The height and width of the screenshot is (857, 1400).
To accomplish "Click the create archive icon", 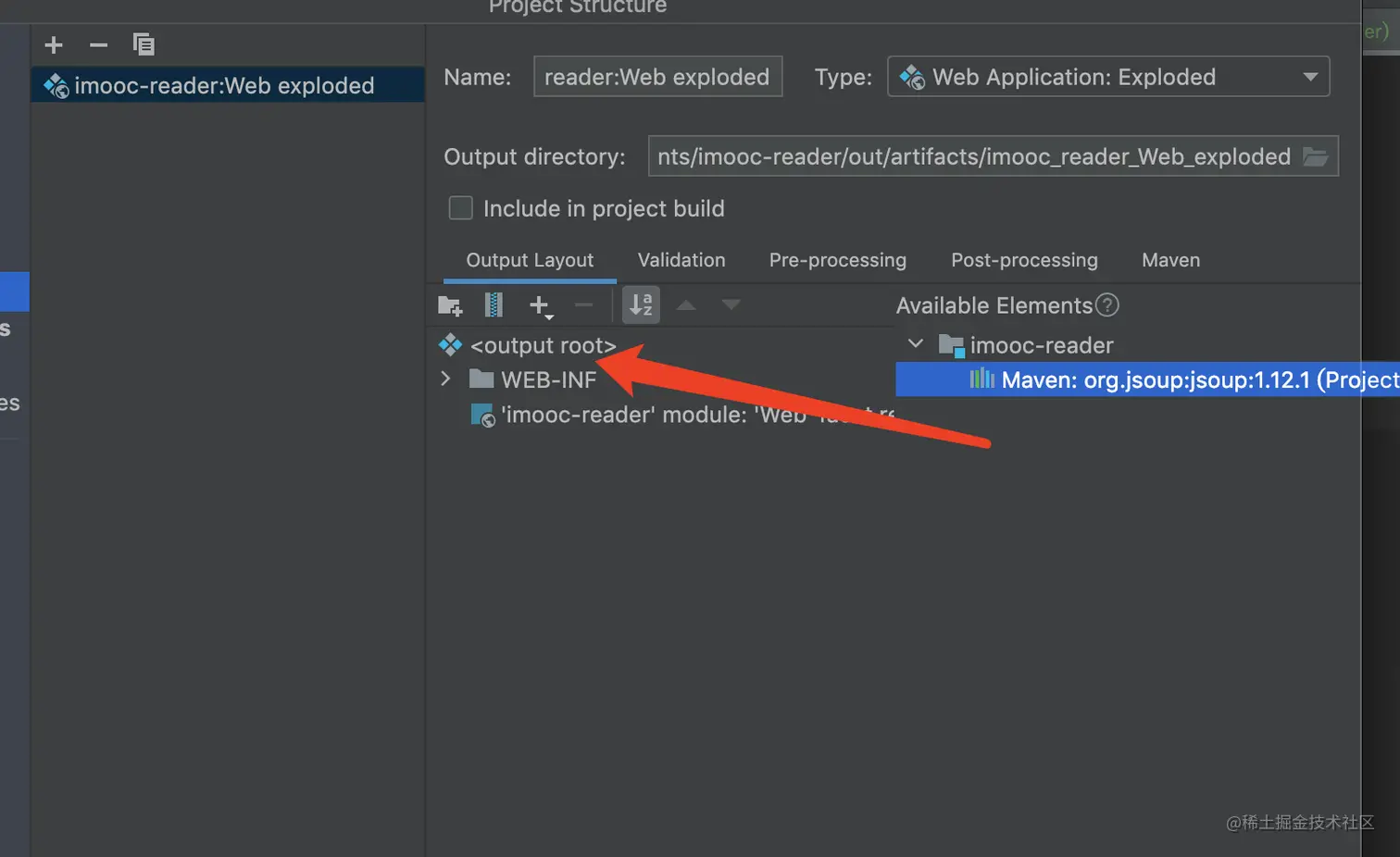I will [x=494, y=305].
